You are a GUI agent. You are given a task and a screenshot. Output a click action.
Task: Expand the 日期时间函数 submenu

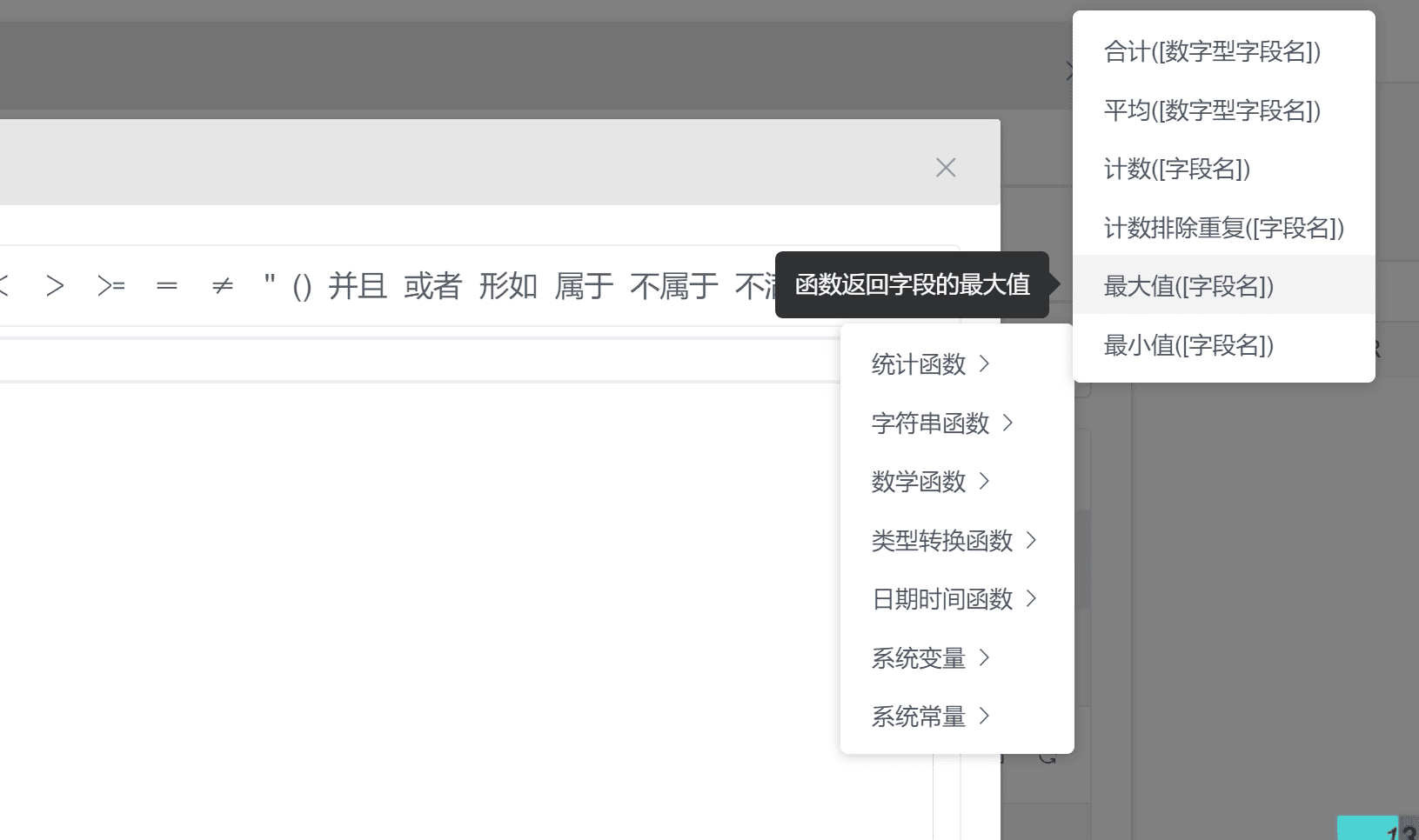point(957,599)
